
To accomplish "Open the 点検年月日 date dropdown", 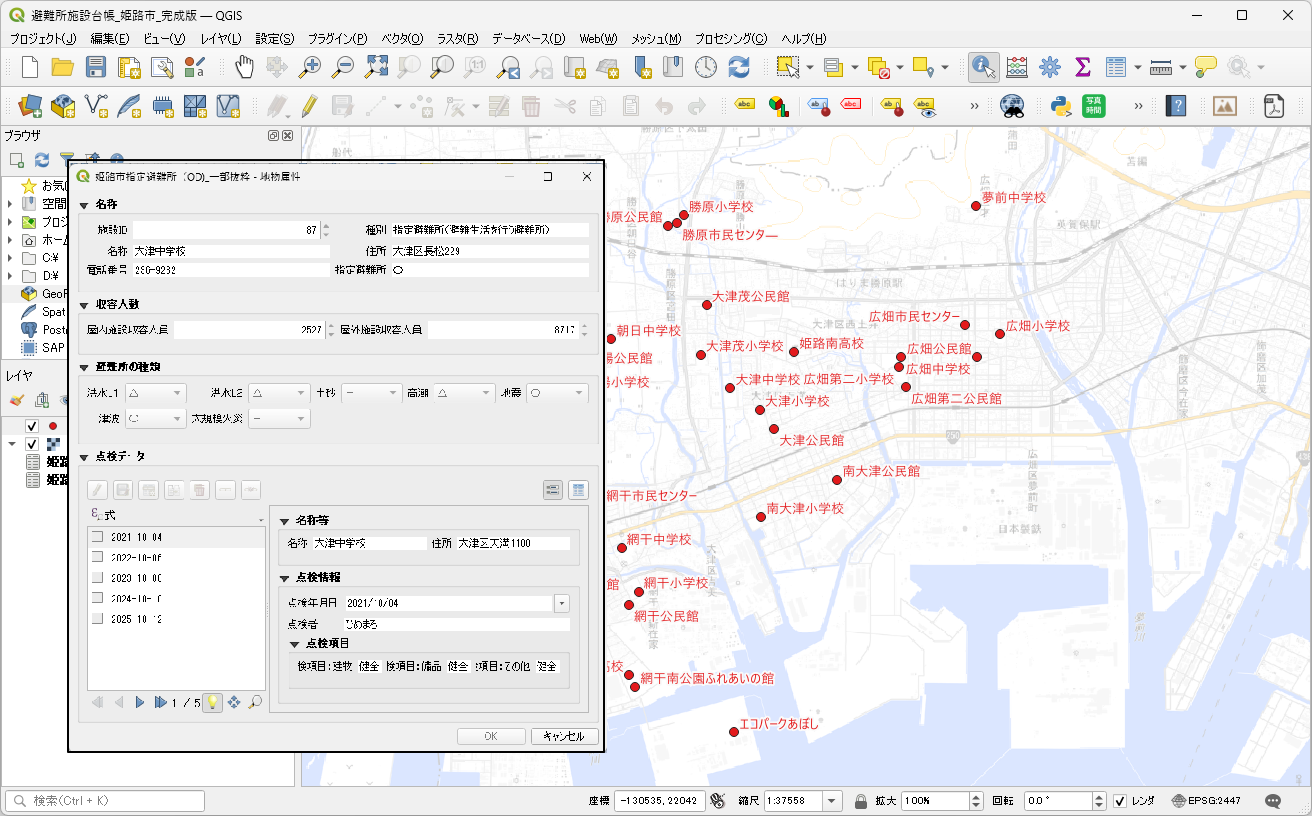I will coord(561,603).
